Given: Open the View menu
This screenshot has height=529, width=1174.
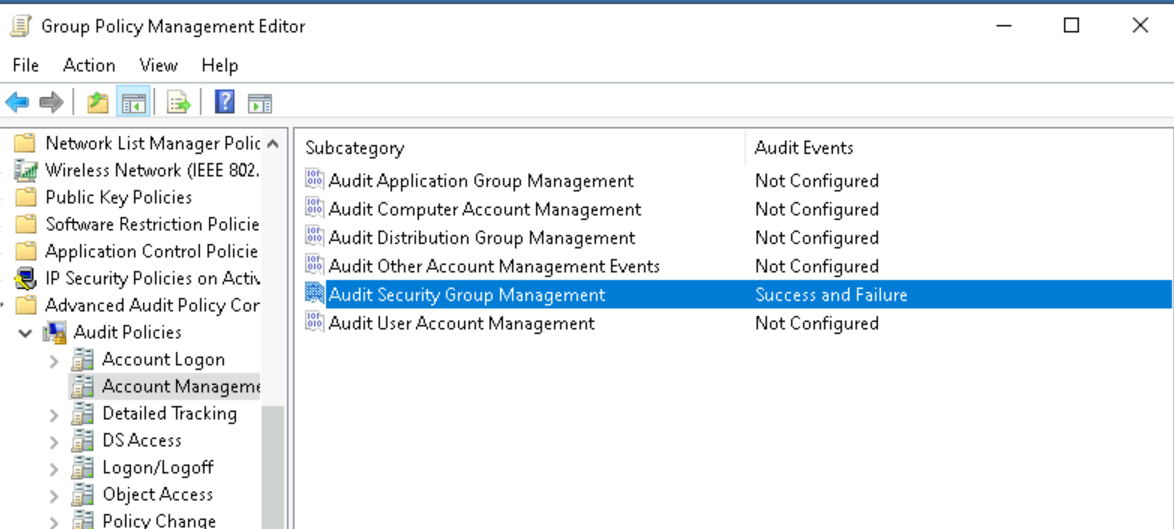Looking at the screenshot, I should (x=158, y=65).
